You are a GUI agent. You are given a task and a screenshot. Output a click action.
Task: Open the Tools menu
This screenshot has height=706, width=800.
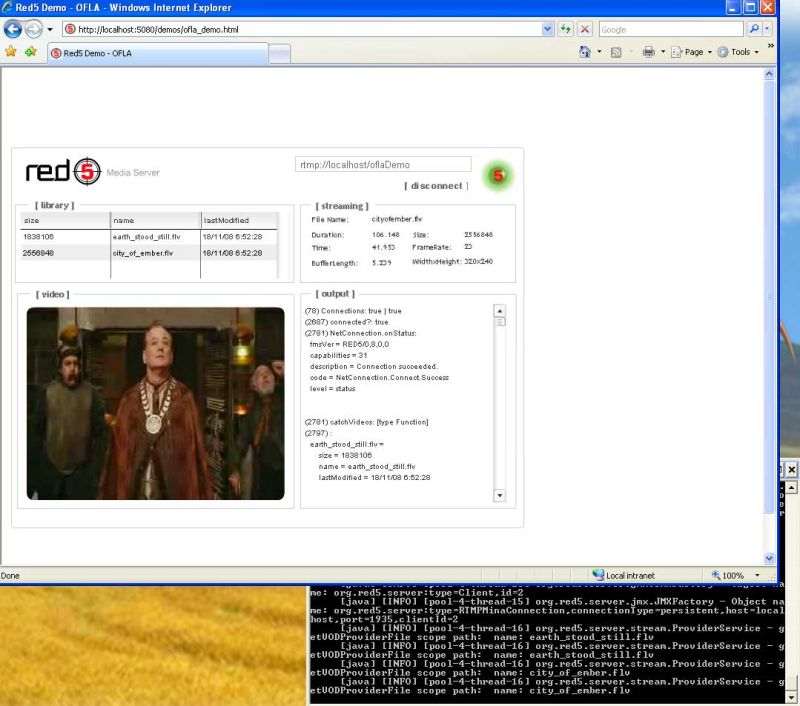pyautogui.click(x=738, y=52)
